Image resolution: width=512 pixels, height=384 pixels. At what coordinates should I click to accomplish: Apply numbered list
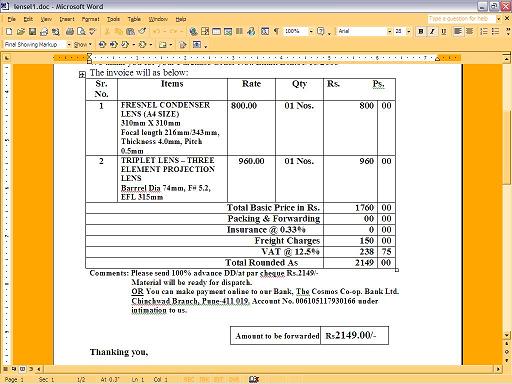(x=484, y=31)
